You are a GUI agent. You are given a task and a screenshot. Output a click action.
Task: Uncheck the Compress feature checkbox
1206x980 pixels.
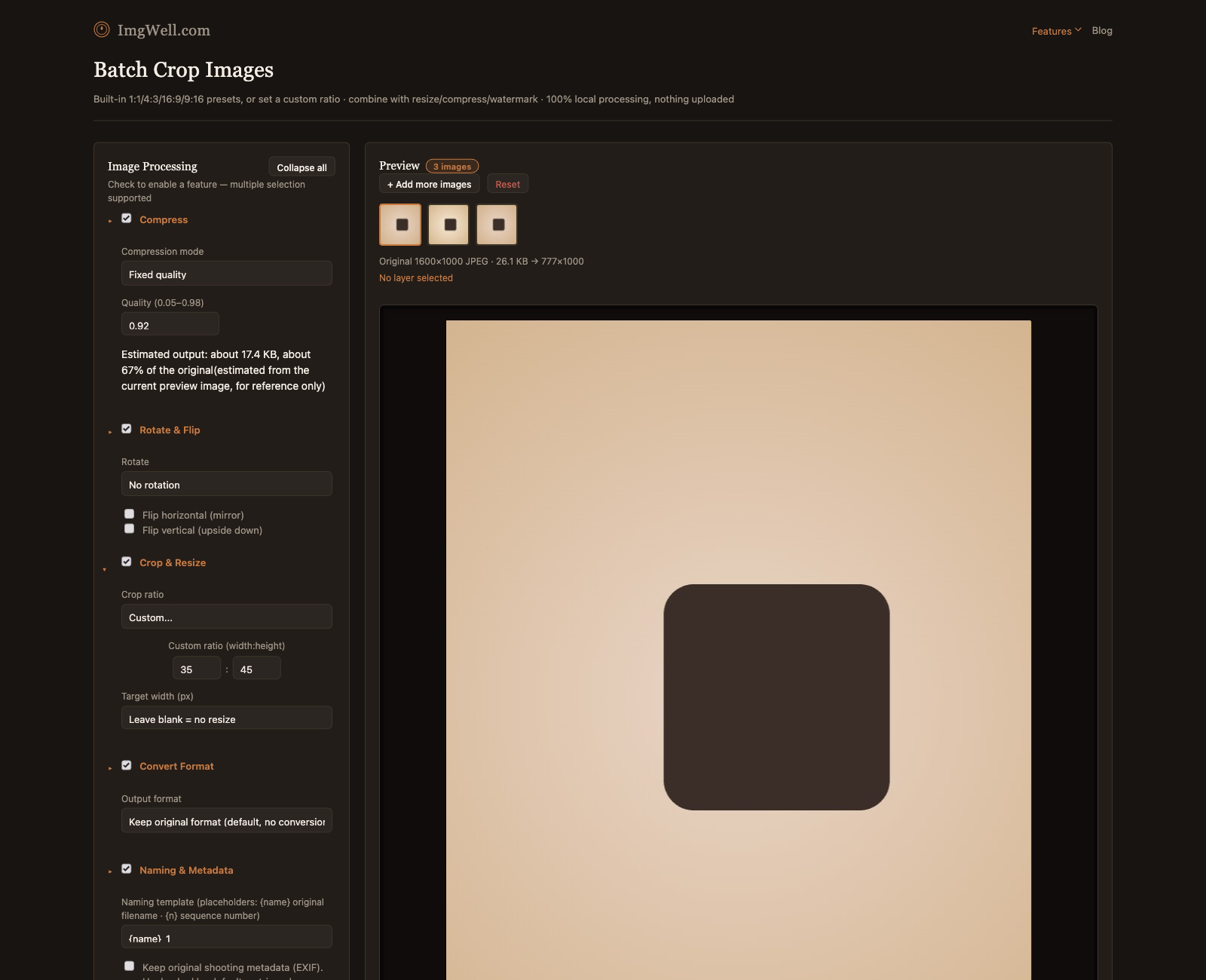click(127, 219)
